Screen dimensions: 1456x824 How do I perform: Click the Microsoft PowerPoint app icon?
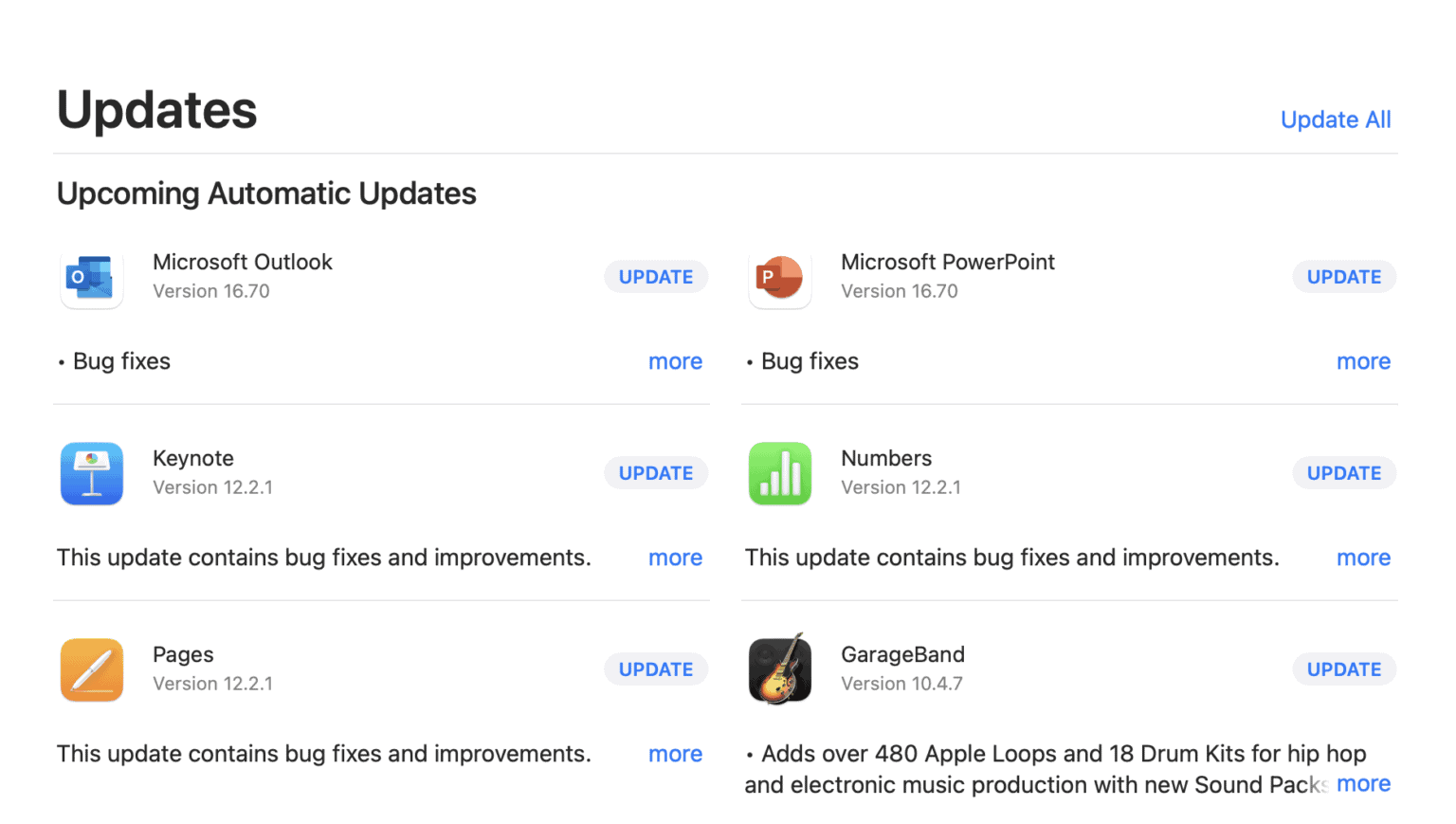tap(780, 278)
